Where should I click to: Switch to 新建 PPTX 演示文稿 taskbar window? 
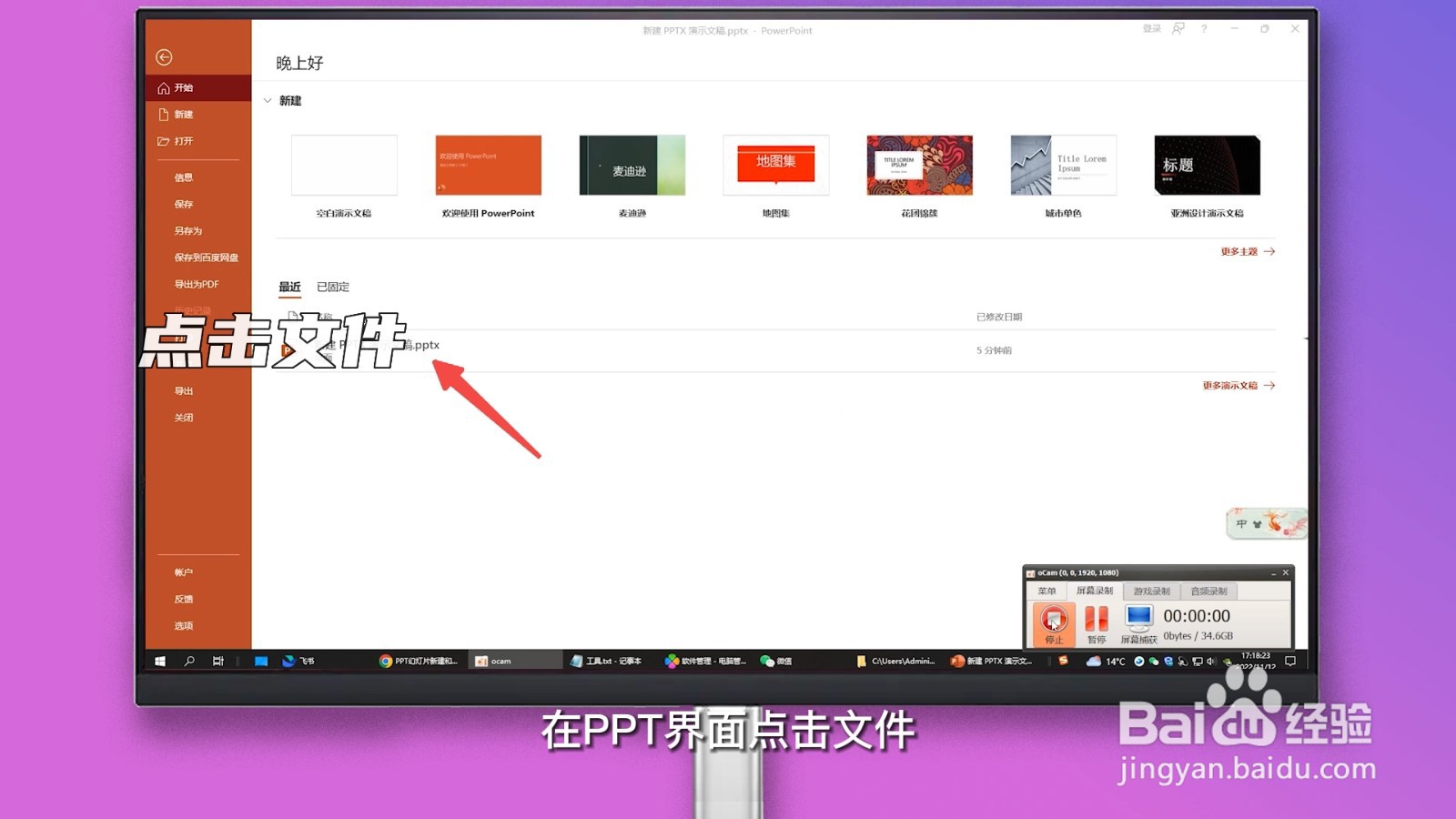click(x=992, y=662)
